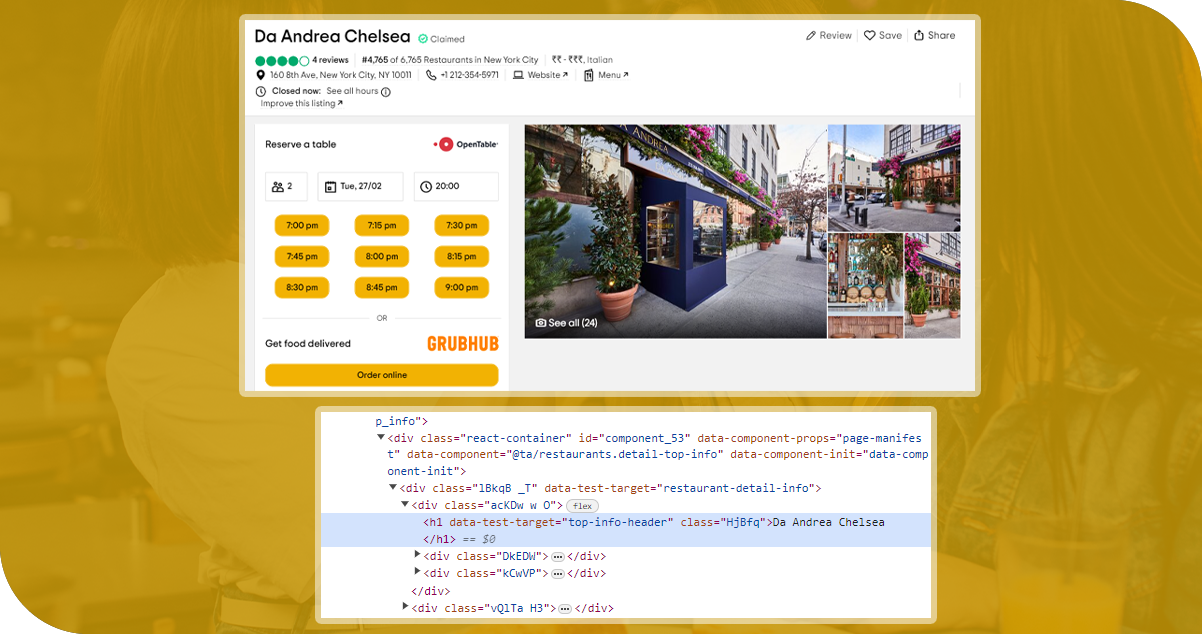
Task: Select the 7:00 pm time slot
Action: 302,226
